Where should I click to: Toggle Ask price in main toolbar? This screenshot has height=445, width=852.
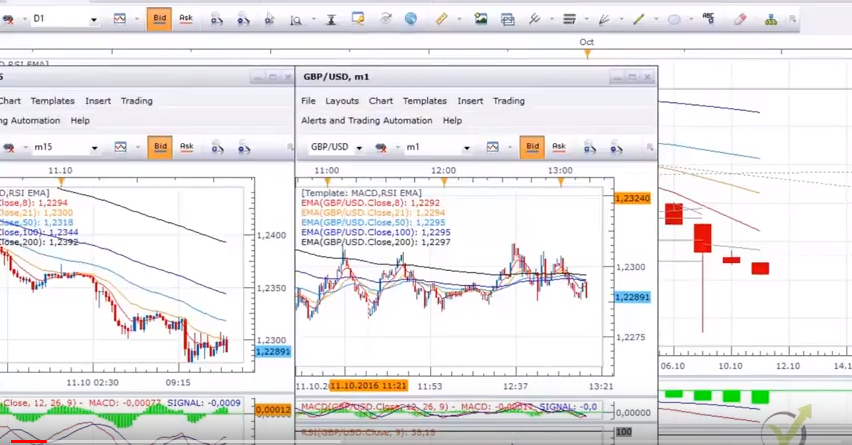pos(186,19)
